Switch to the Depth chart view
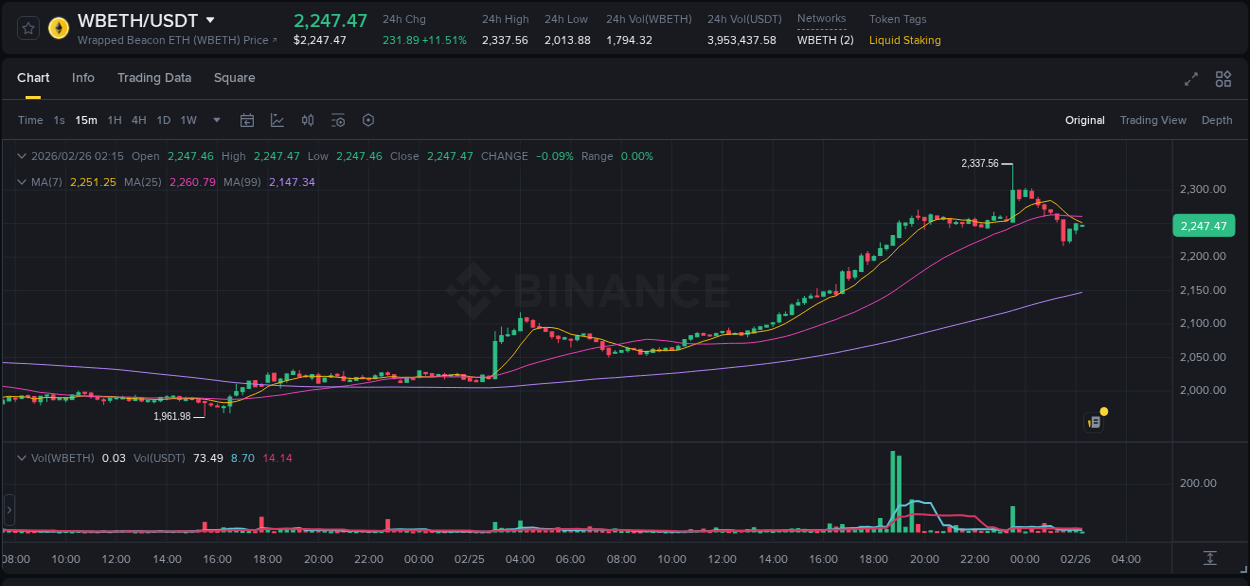This screenshot has height=586, width=1250. (1217, 120)
